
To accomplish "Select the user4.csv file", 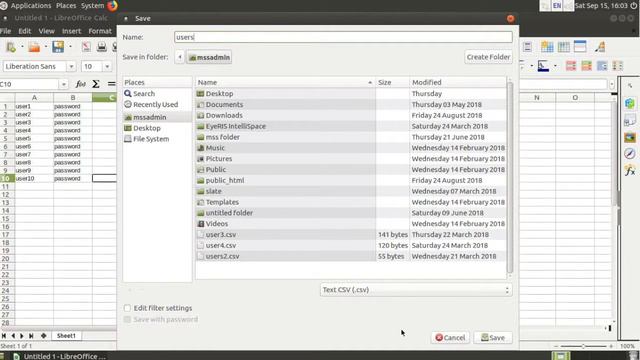I will tap(351, 245).
